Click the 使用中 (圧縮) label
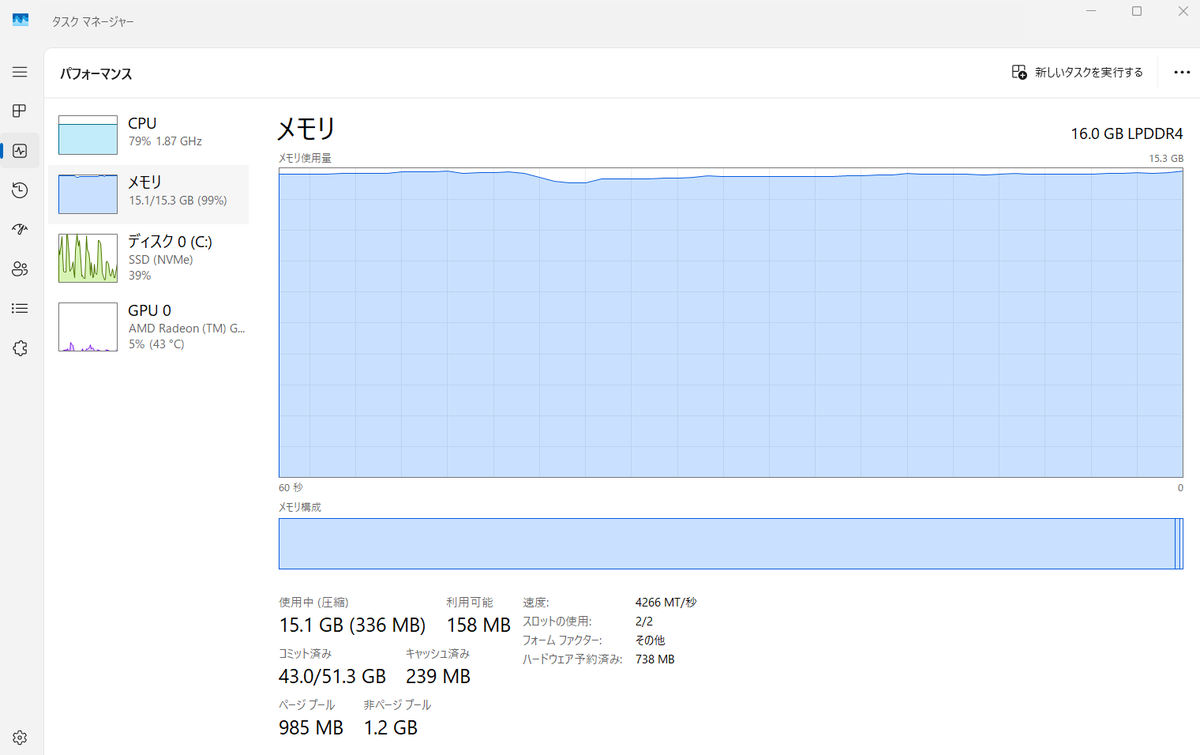The width and height of the screenshot is (1200, 755). (313, 602)
